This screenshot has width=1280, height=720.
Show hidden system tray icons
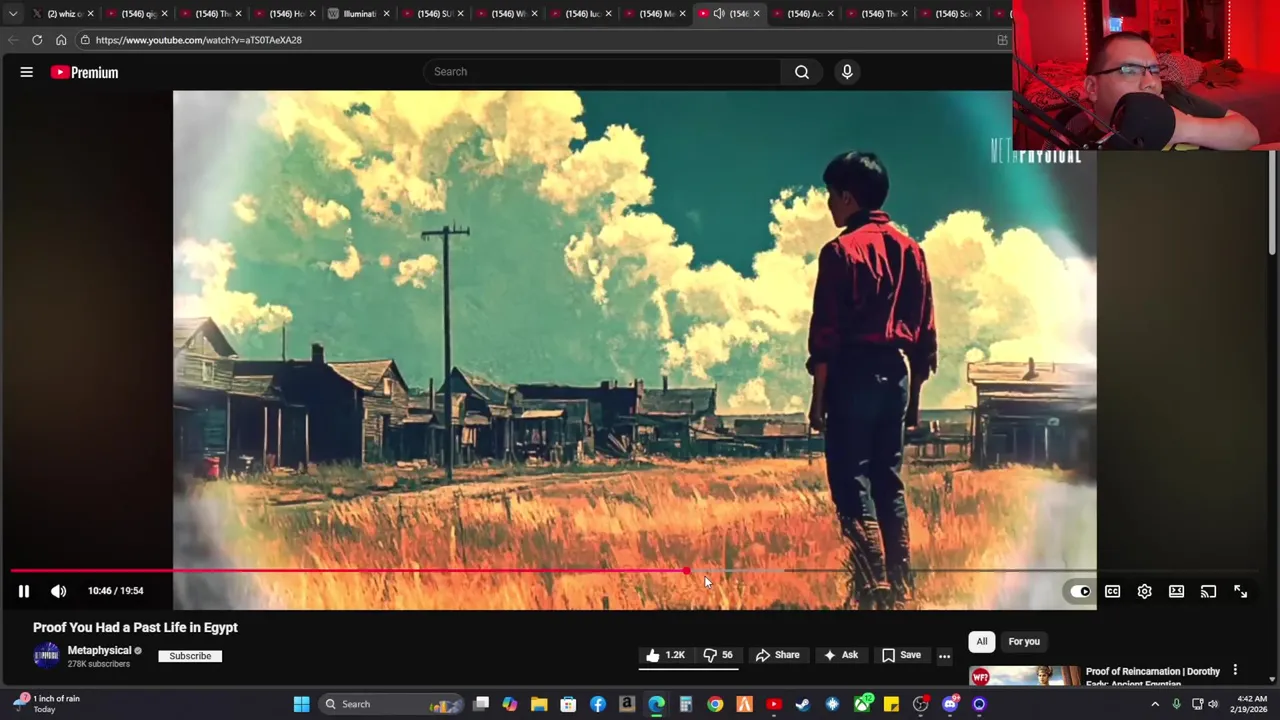[x=1155, y=704]
